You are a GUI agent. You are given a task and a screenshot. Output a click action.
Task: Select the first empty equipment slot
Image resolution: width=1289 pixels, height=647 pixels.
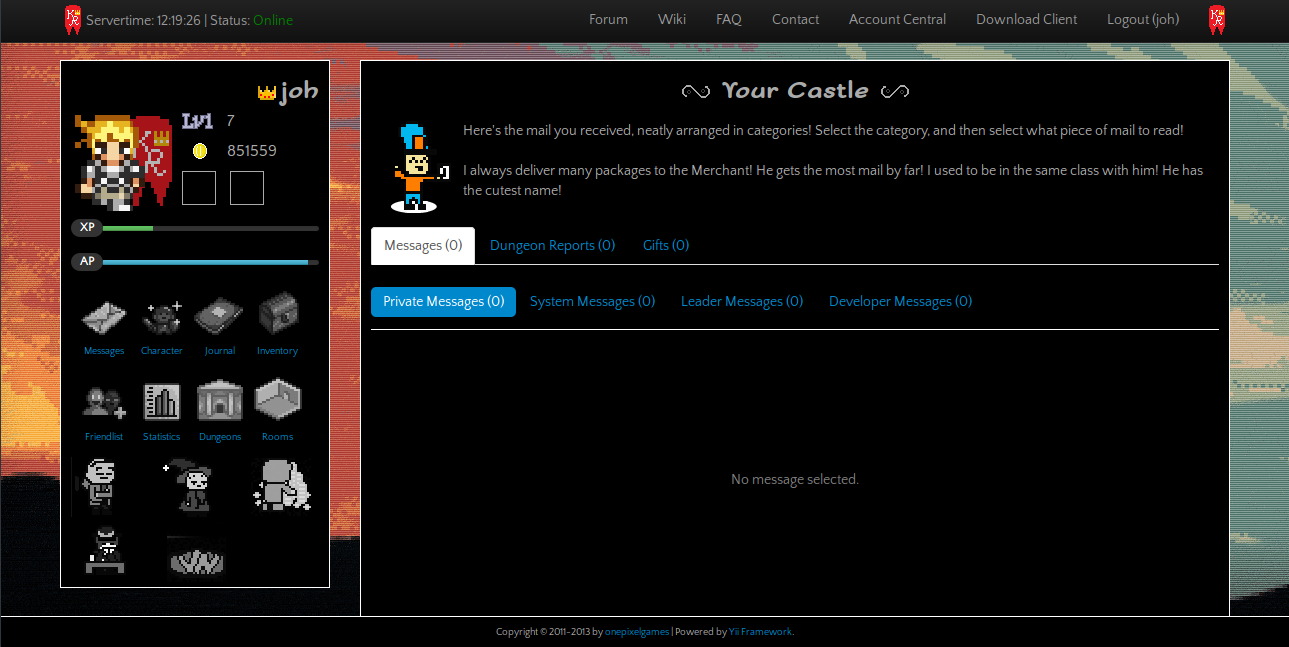(199, 188)
